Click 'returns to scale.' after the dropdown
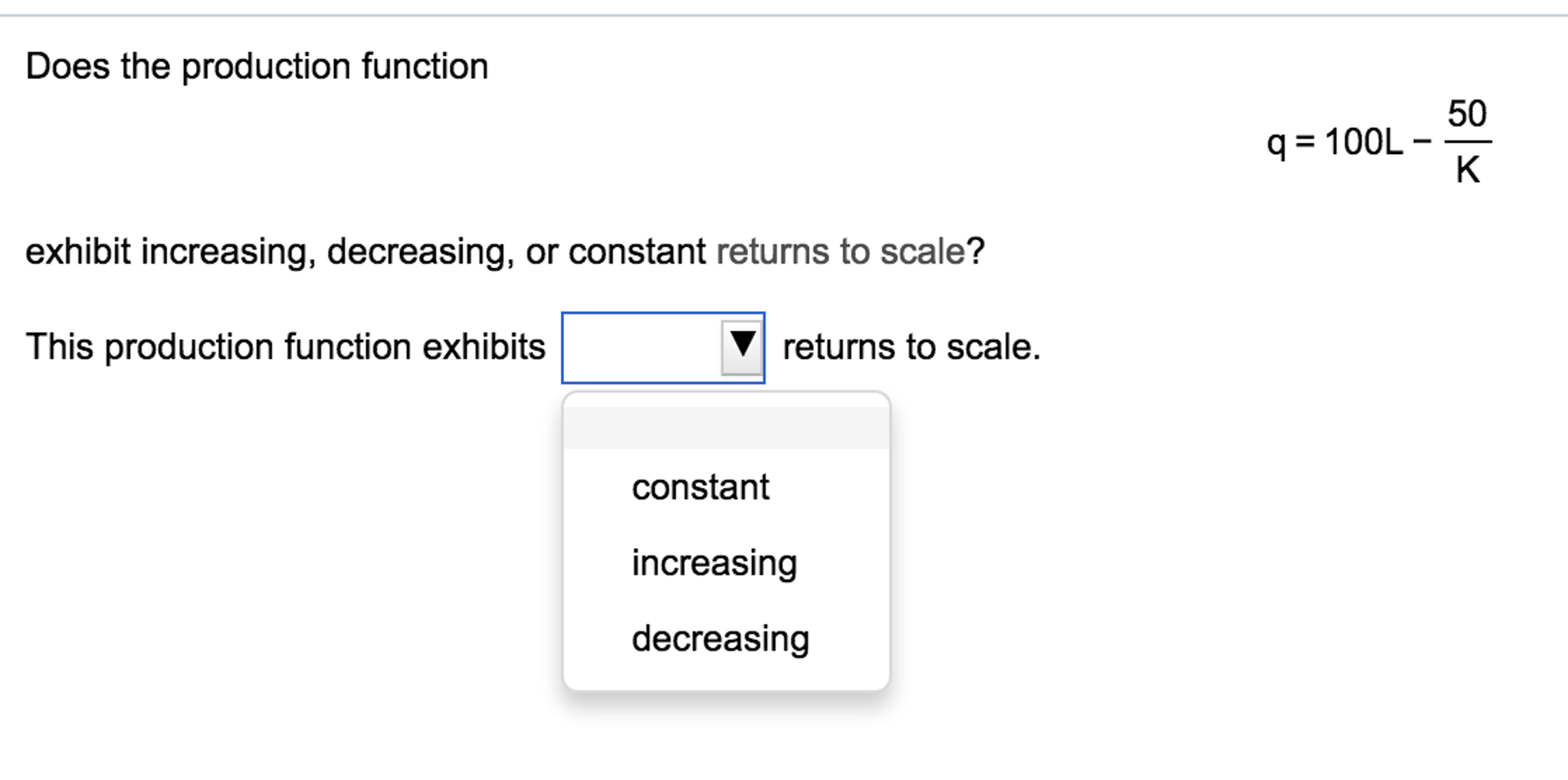 pos(911,347)
